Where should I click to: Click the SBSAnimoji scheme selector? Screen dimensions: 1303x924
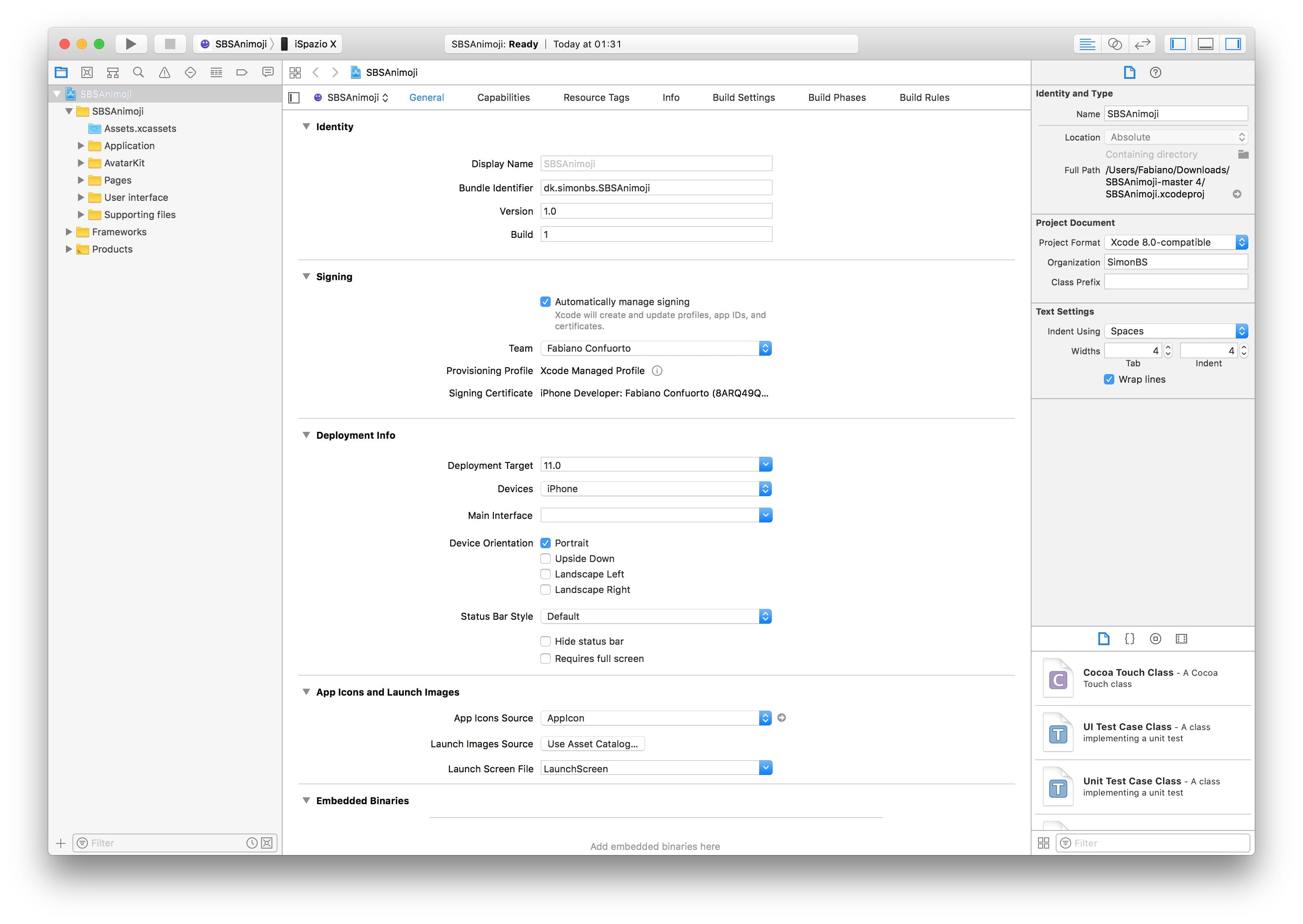234,44
